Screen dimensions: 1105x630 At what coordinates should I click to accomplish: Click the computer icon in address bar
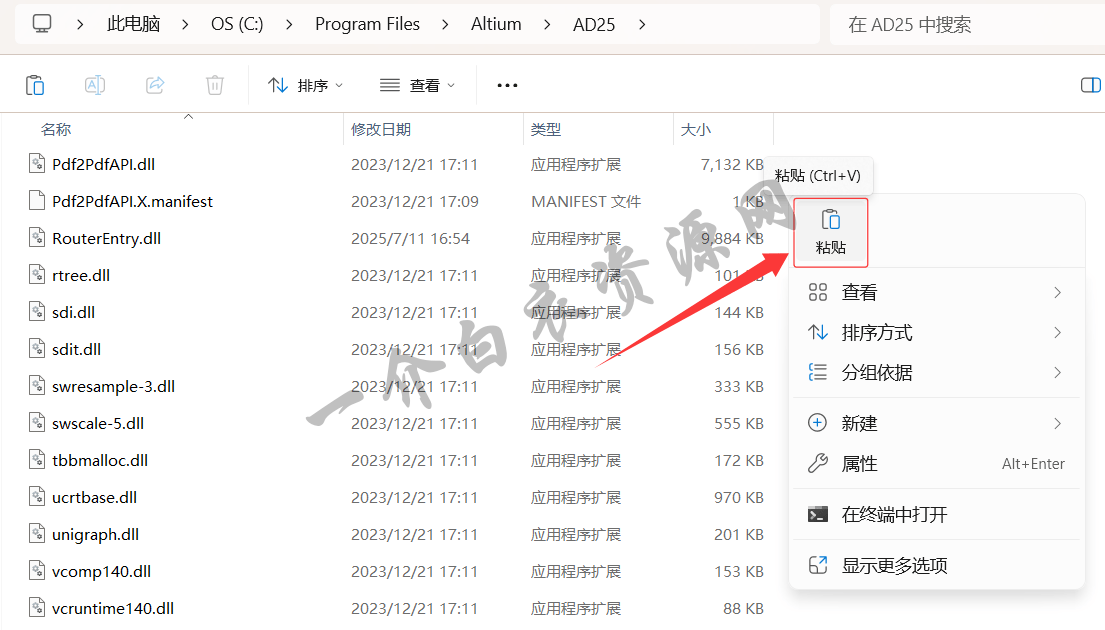click(x=42, y=24)
